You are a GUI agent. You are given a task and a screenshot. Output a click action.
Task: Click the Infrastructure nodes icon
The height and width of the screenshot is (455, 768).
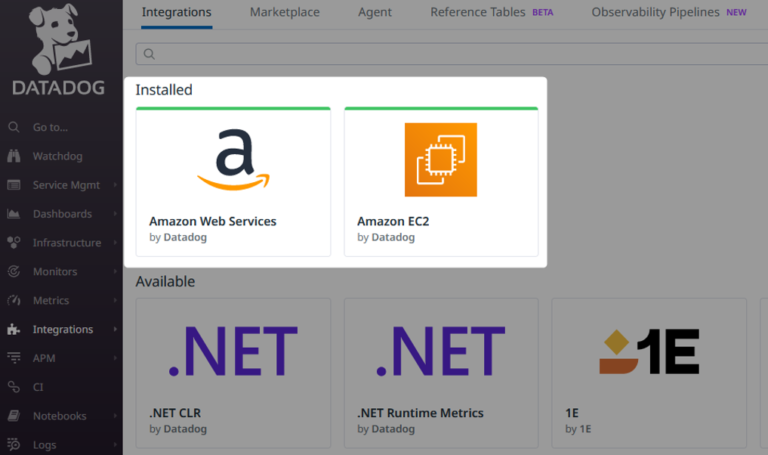(14, 243)
